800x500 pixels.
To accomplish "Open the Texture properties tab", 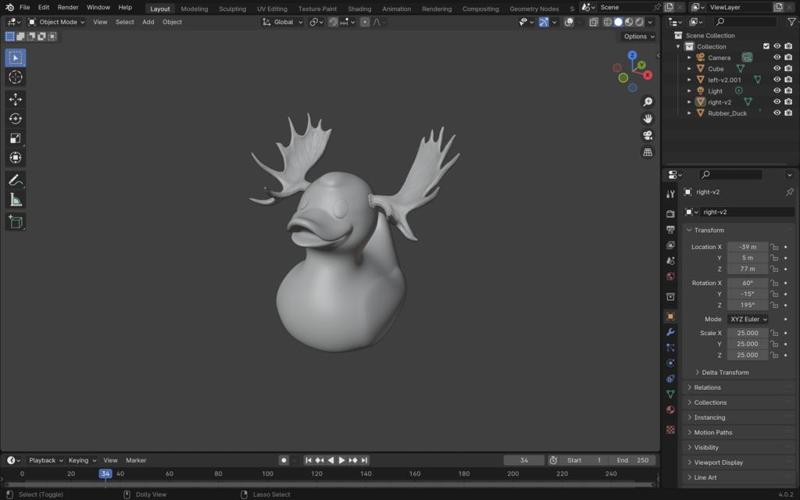I will (670, 430).
